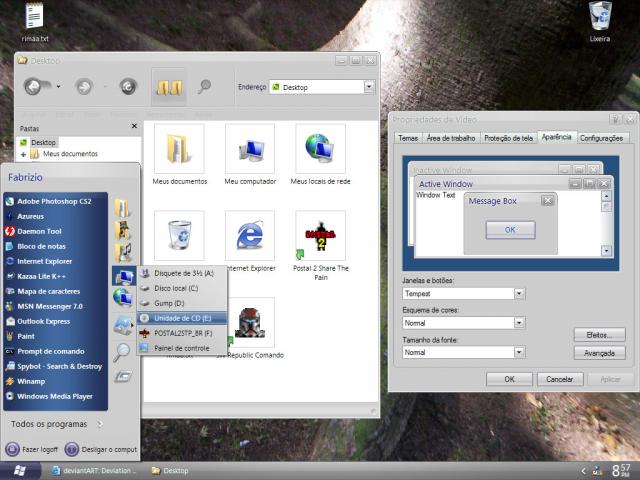Click search magnifier icon in start menu column

pos(122,352)
